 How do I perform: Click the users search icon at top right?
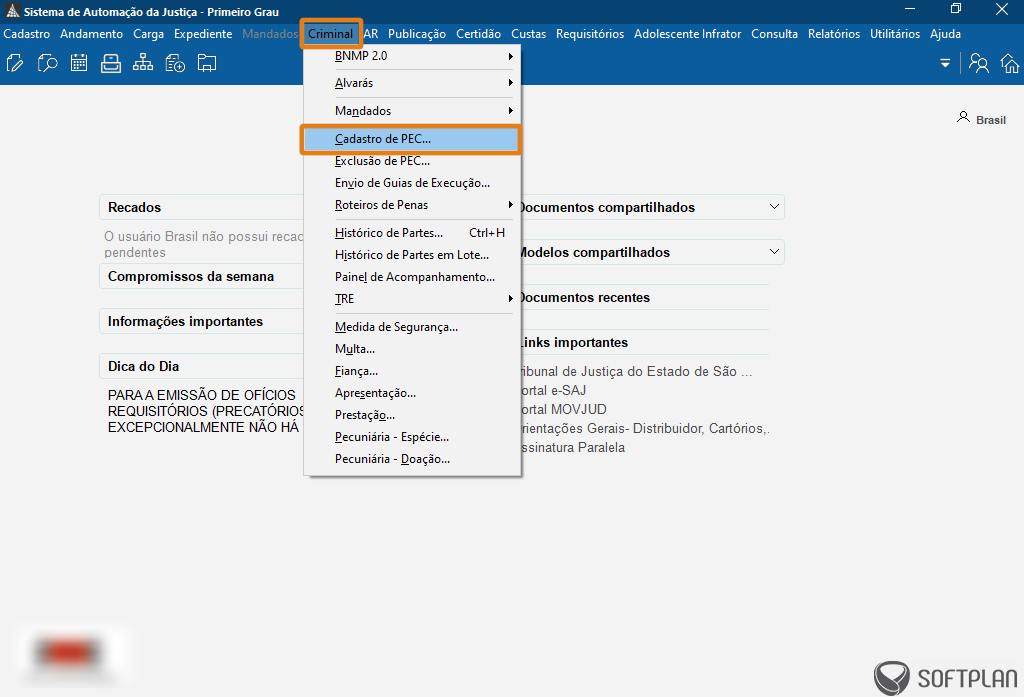(x=978, y=63)
